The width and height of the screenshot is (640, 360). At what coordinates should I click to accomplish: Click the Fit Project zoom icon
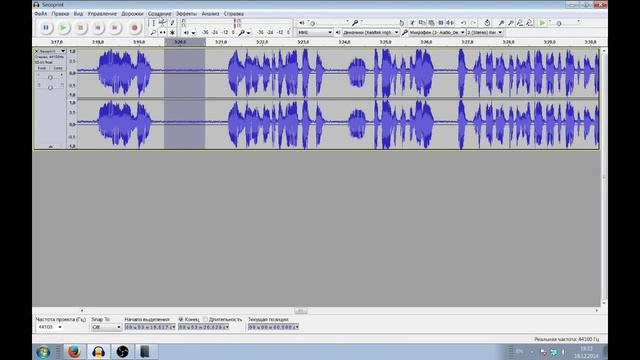click(x=529, y=23)
